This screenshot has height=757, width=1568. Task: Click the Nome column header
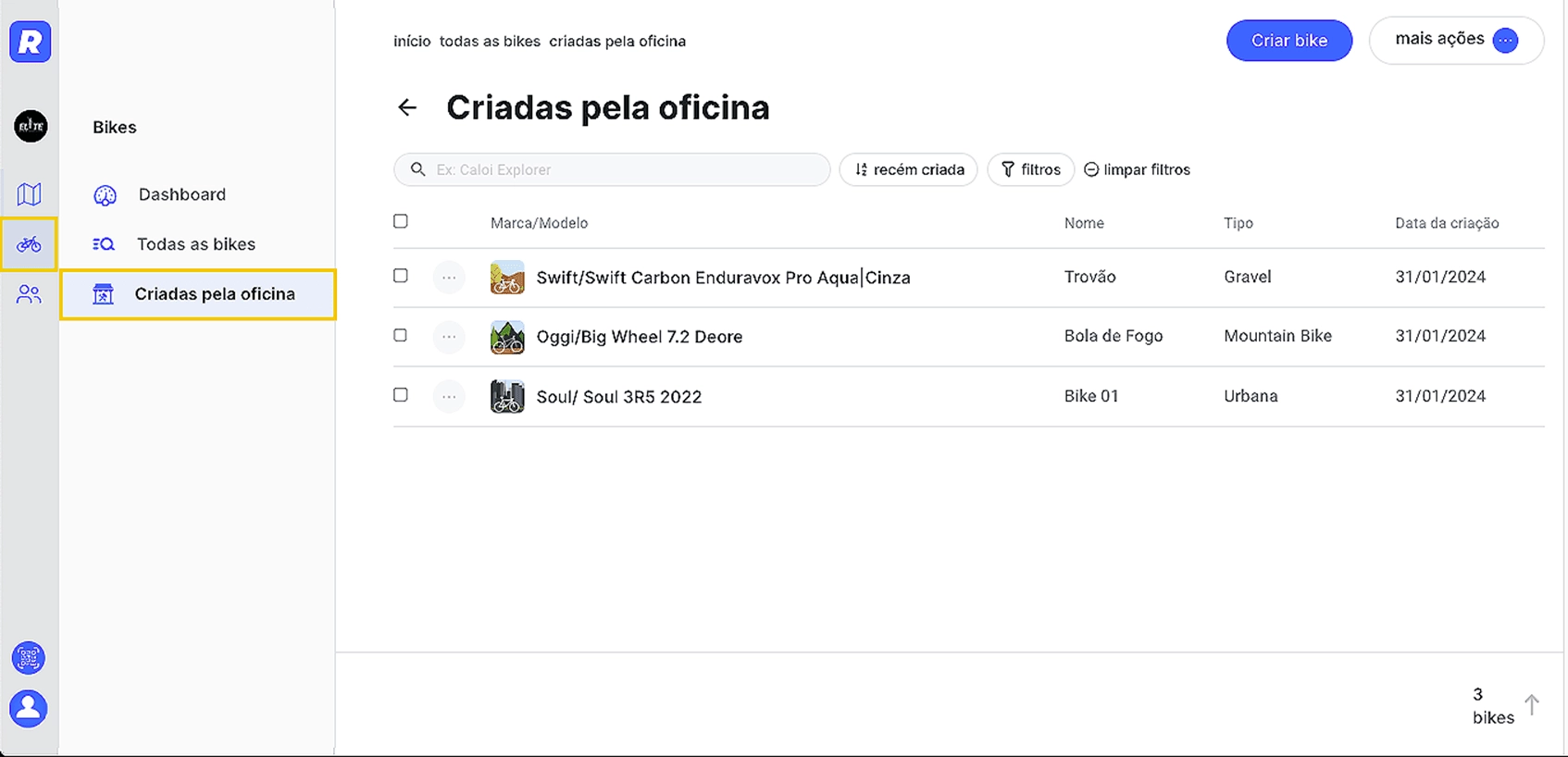(1084, 223)
